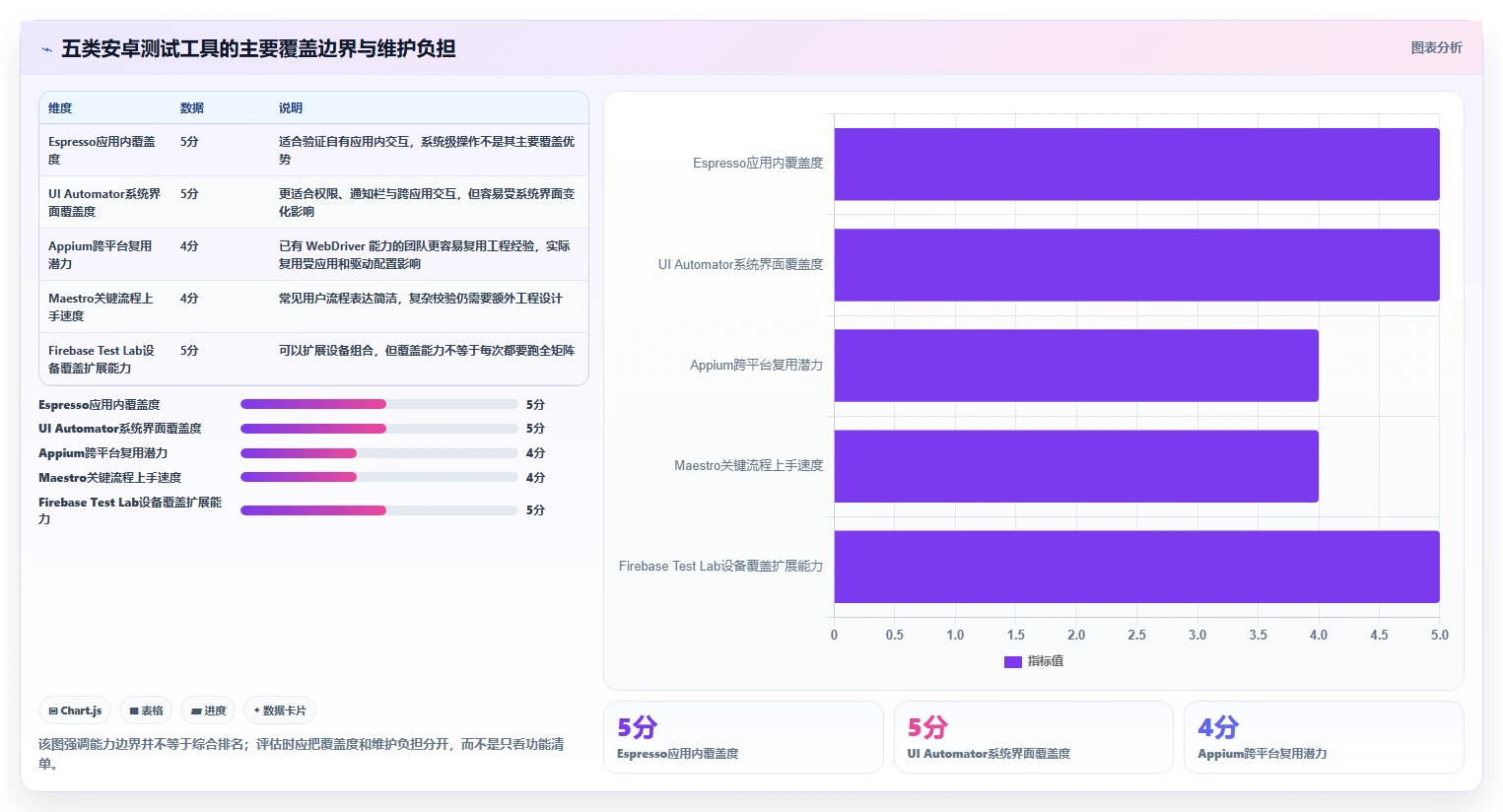
Task: Click the Firebase Test Lab progress bar
Action: point(379,510)
